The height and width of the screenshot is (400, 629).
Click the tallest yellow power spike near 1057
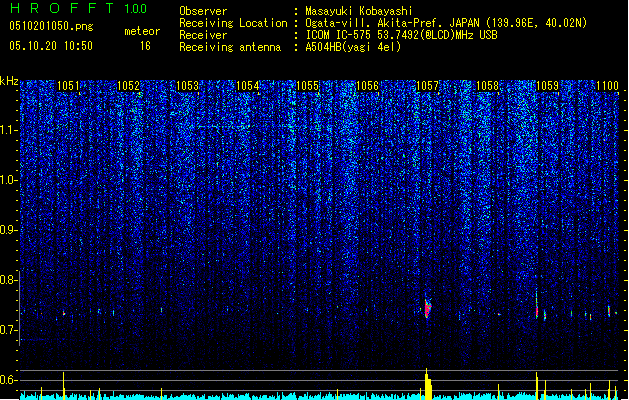[428, 384]
